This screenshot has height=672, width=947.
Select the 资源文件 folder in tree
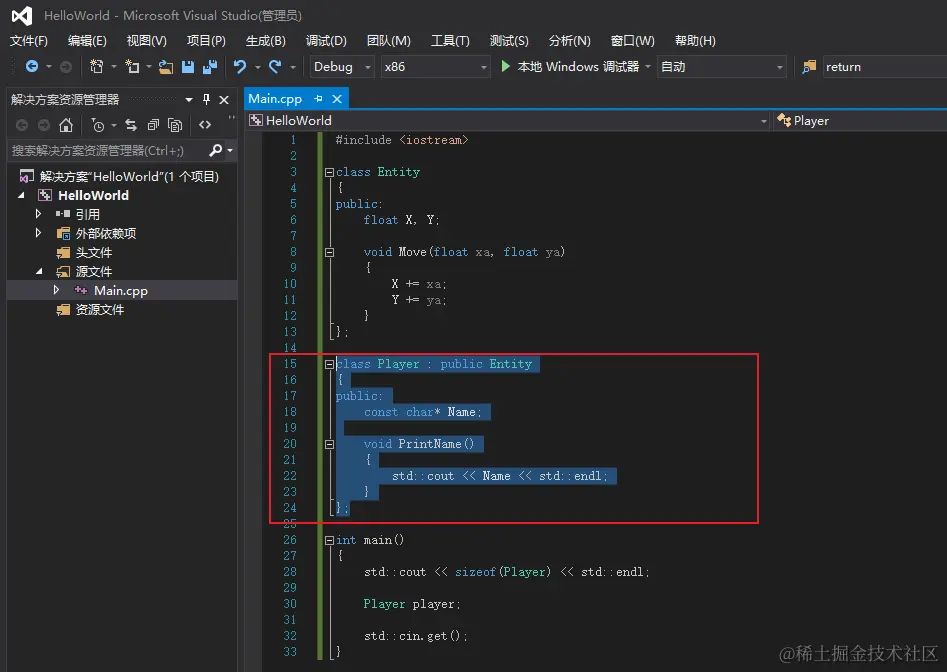[x=100, y=309]
